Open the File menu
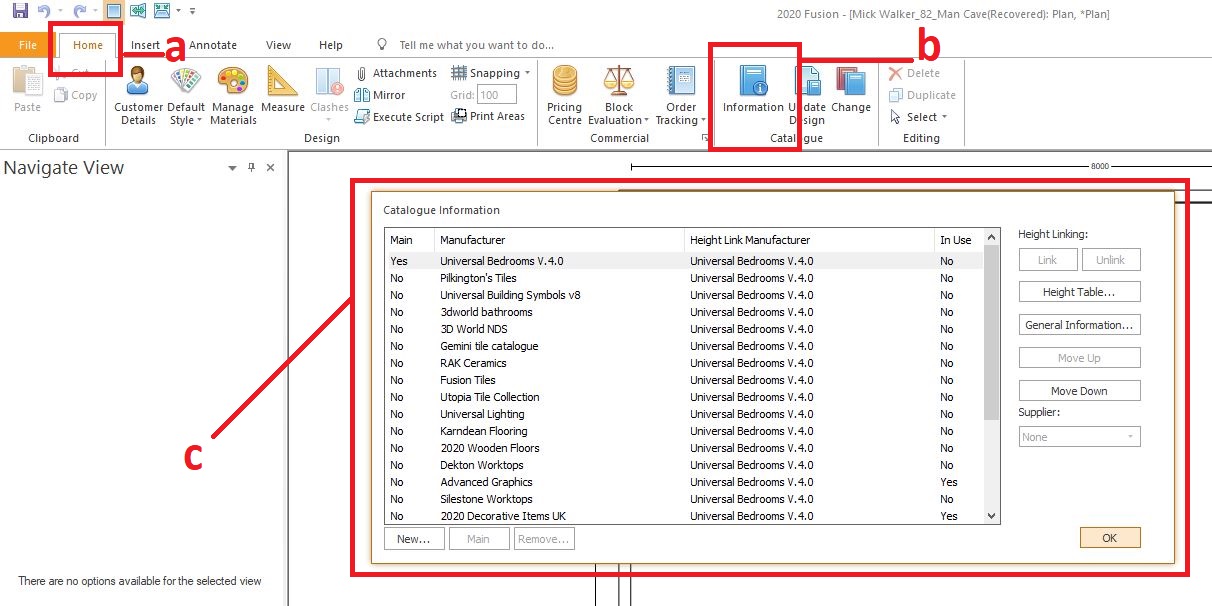1212x606 pixels. pyautogui.click(x=28, y=45)
